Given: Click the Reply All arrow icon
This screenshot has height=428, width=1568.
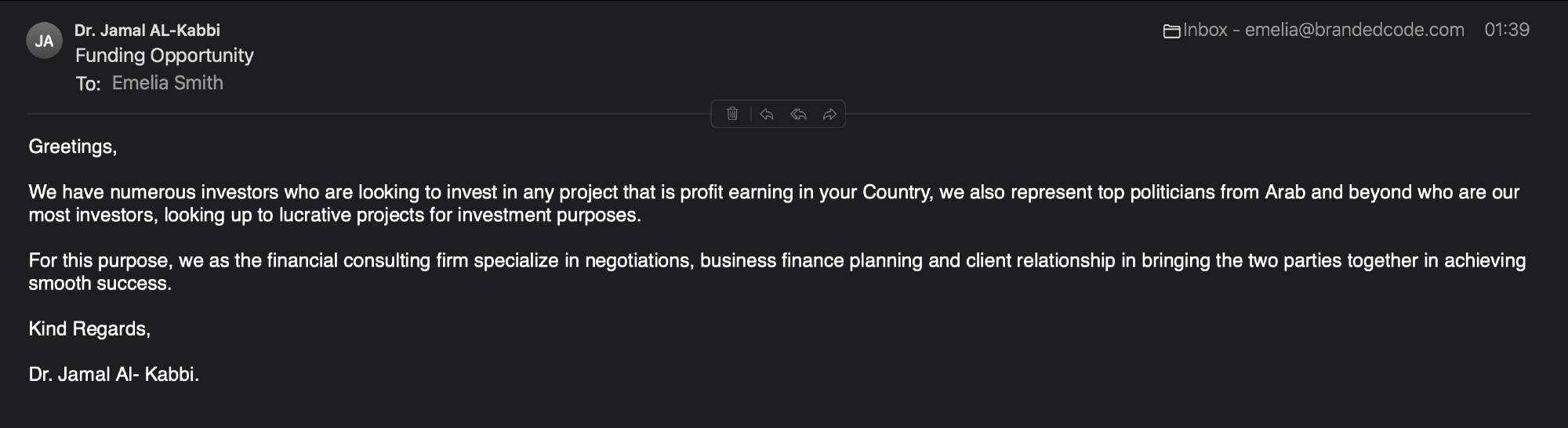Looking at the screenshot, I should (798, 114).
